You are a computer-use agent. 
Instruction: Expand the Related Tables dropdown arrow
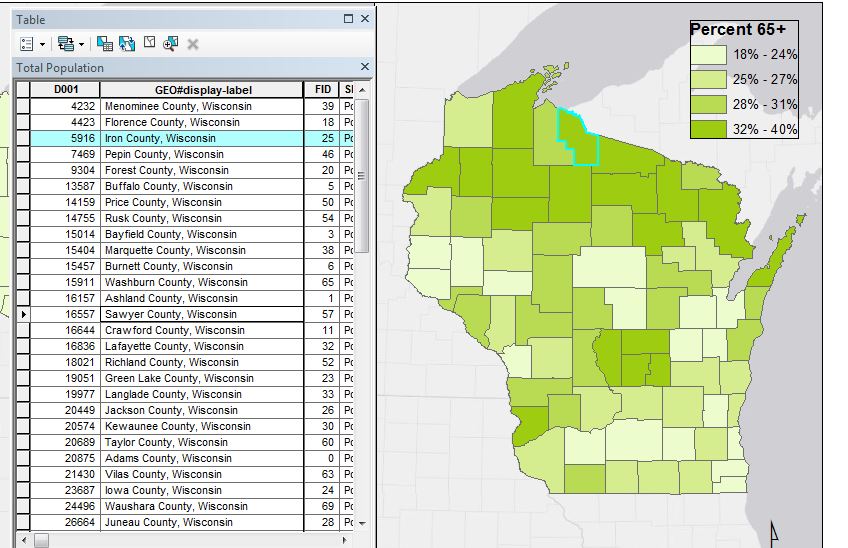82,44
